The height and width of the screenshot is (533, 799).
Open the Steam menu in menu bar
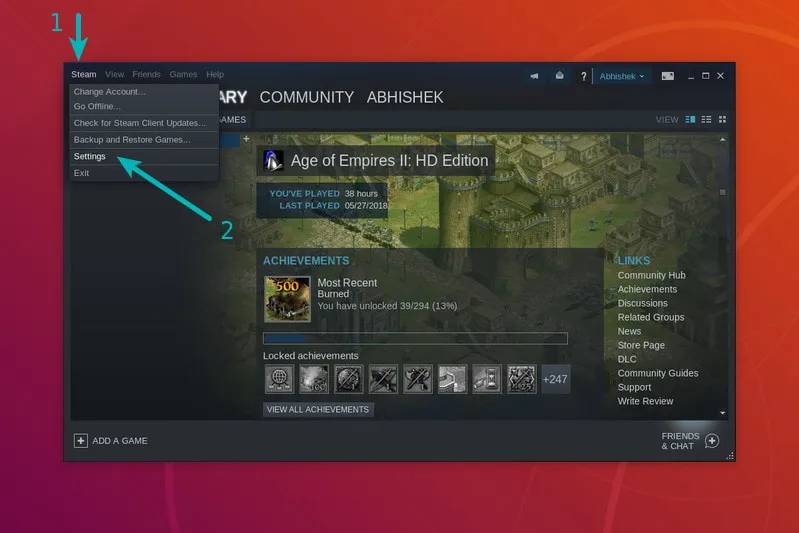coord(84,74)
